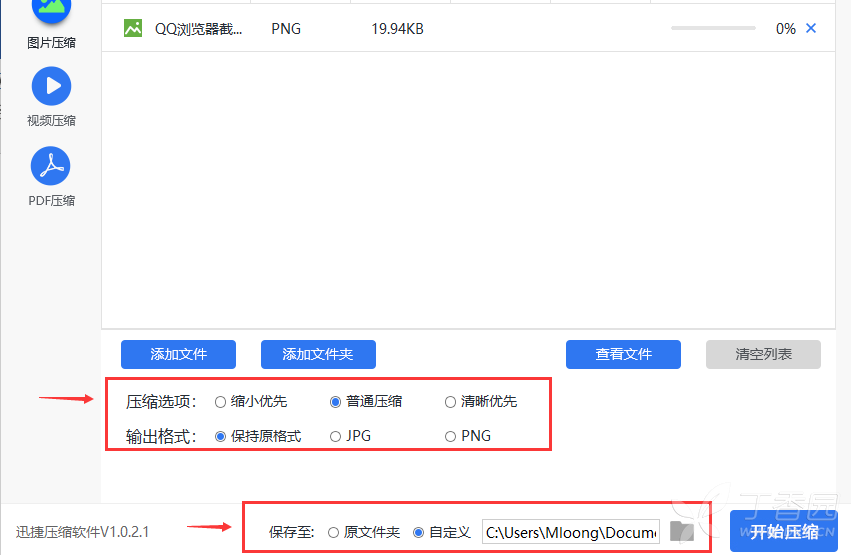Click the 添加文件夹 button
Image resolution: width=851 pixels, height=555 pixels.
click(319, 355)
